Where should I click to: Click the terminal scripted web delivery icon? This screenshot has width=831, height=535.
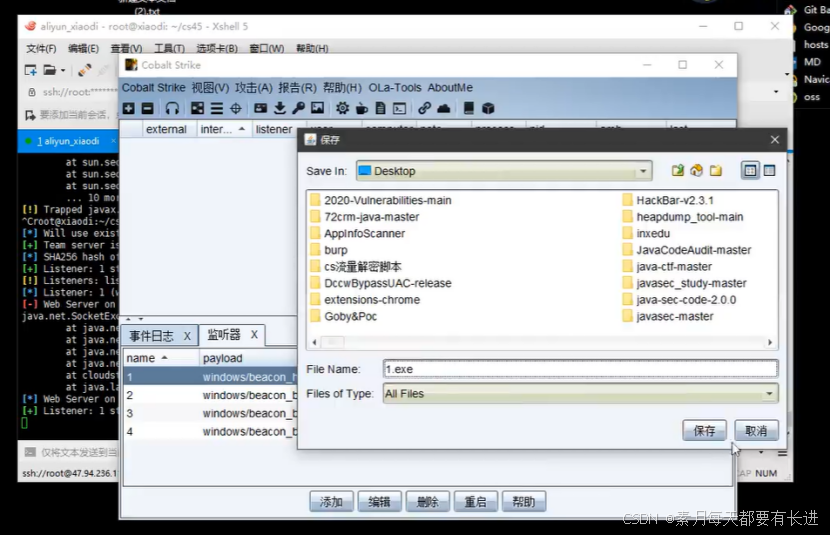point(400,109)
